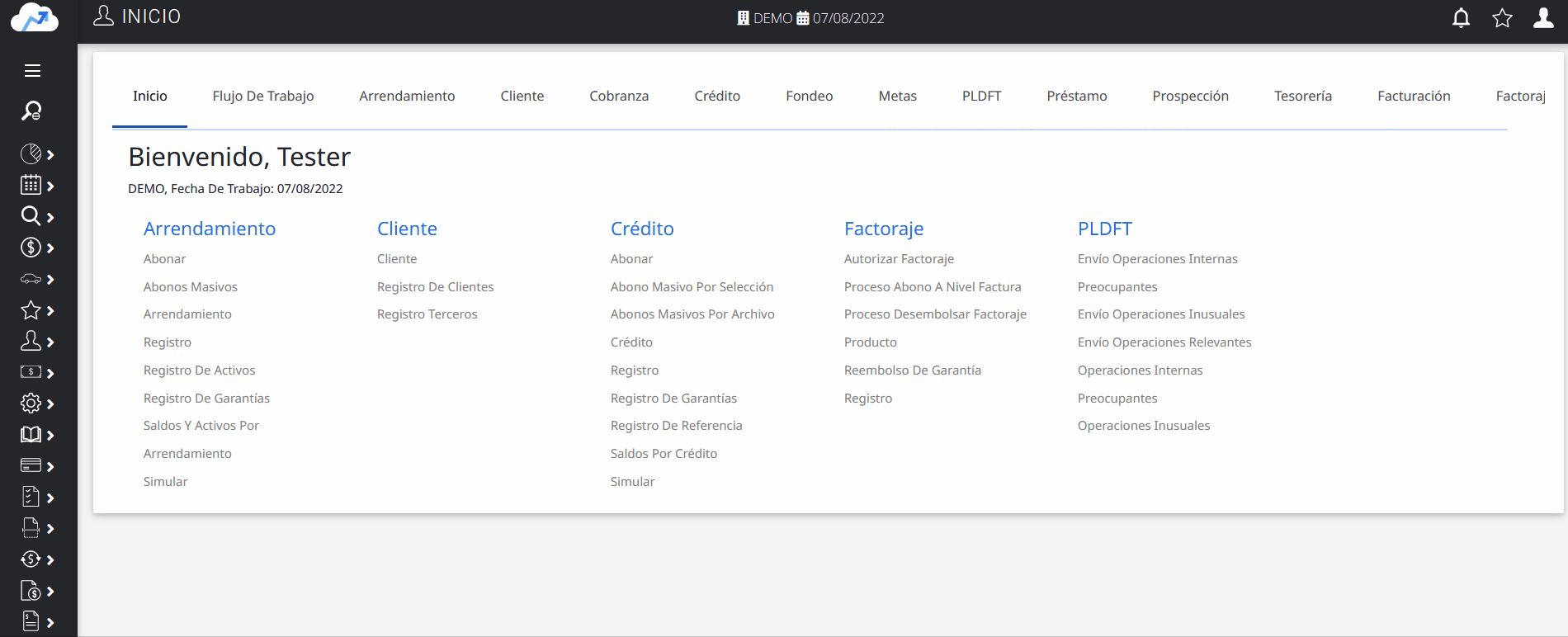
Task: Open the Tesorería tab
Action: point(1302,97)
